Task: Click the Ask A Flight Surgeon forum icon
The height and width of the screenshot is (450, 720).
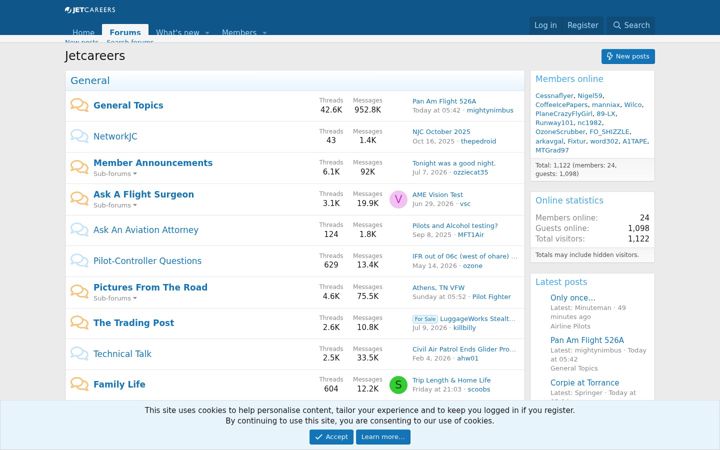Action: point(79,198)
